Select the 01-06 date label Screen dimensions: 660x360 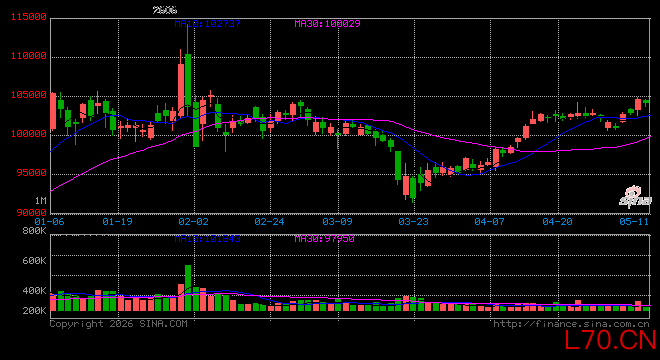[x=49, y=222]
